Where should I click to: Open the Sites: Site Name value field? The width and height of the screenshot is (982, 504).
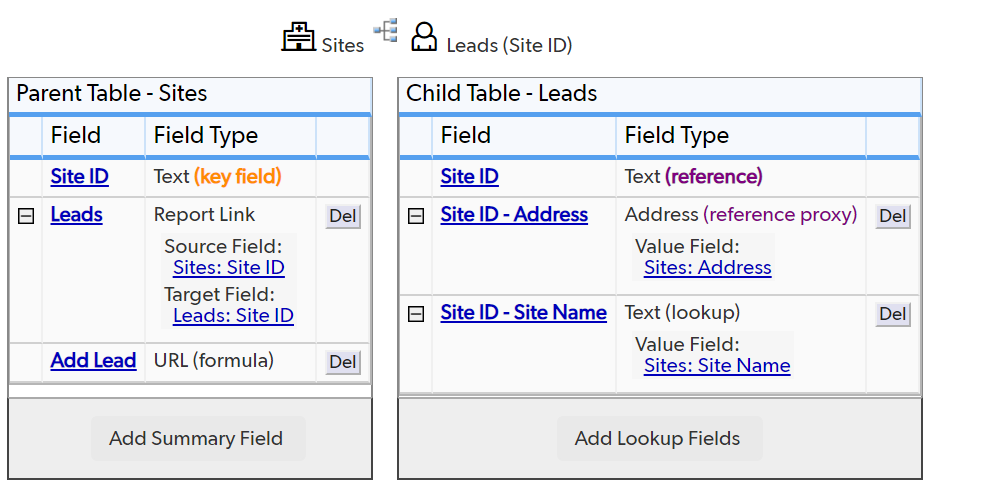coord(717,366)
